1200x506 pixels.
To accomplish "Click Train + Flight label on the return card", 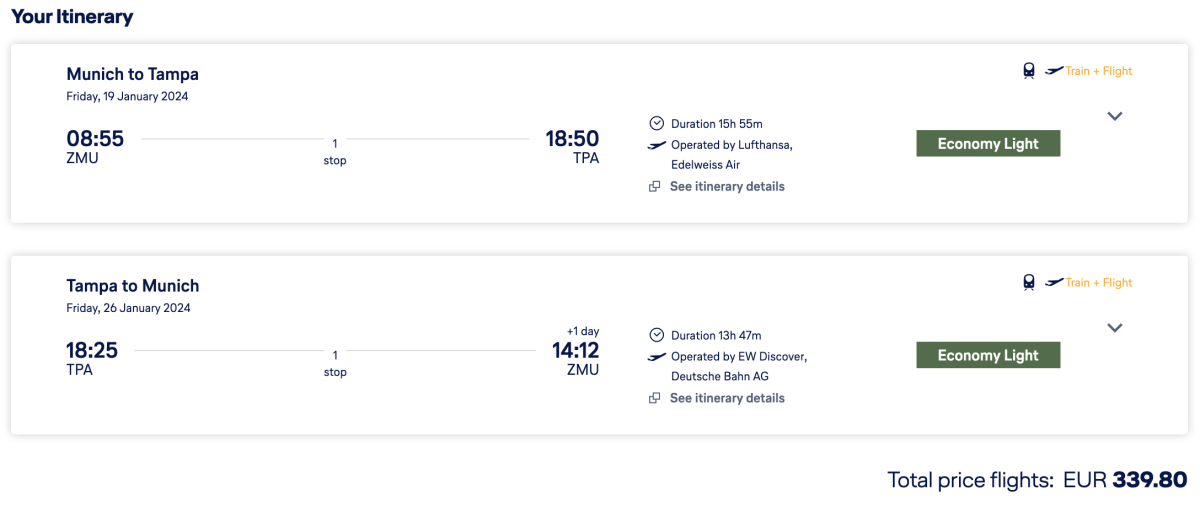I will point(1098,283).
